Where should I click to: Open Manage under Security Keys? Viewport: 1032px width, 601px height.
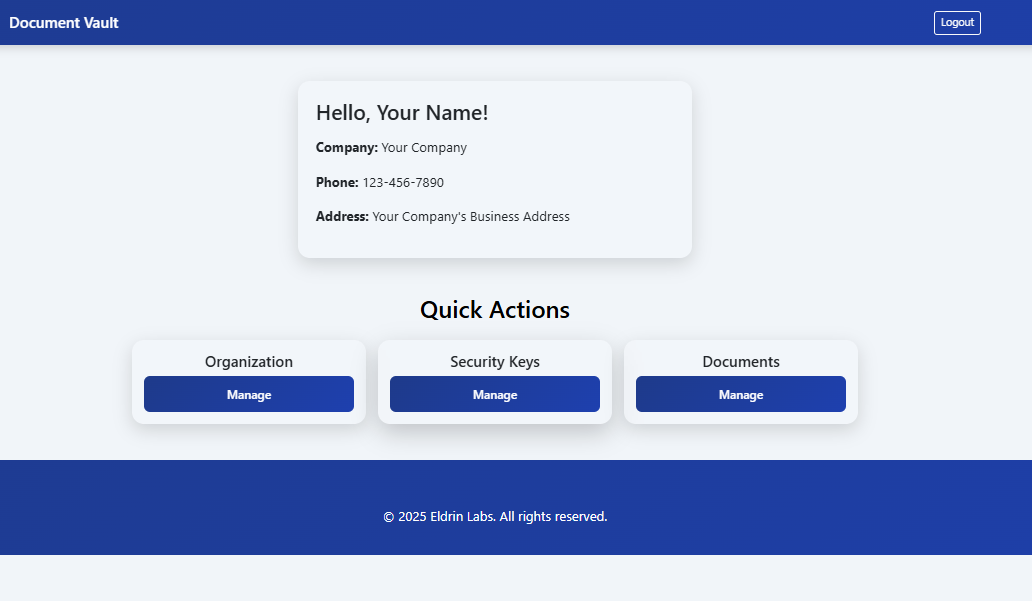pos(495,395)
